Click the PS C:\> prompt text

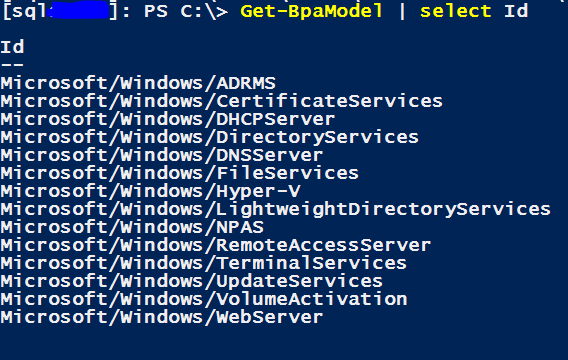pos(186,11)
